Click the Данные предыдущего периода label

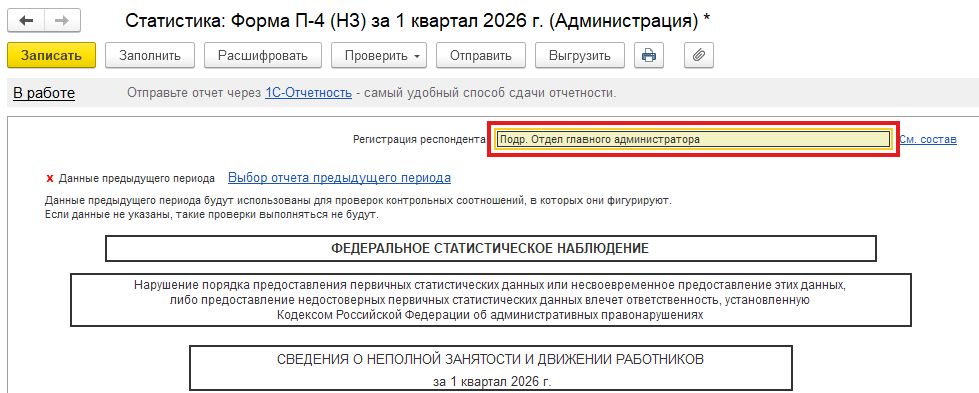click(x=137, y=179)
